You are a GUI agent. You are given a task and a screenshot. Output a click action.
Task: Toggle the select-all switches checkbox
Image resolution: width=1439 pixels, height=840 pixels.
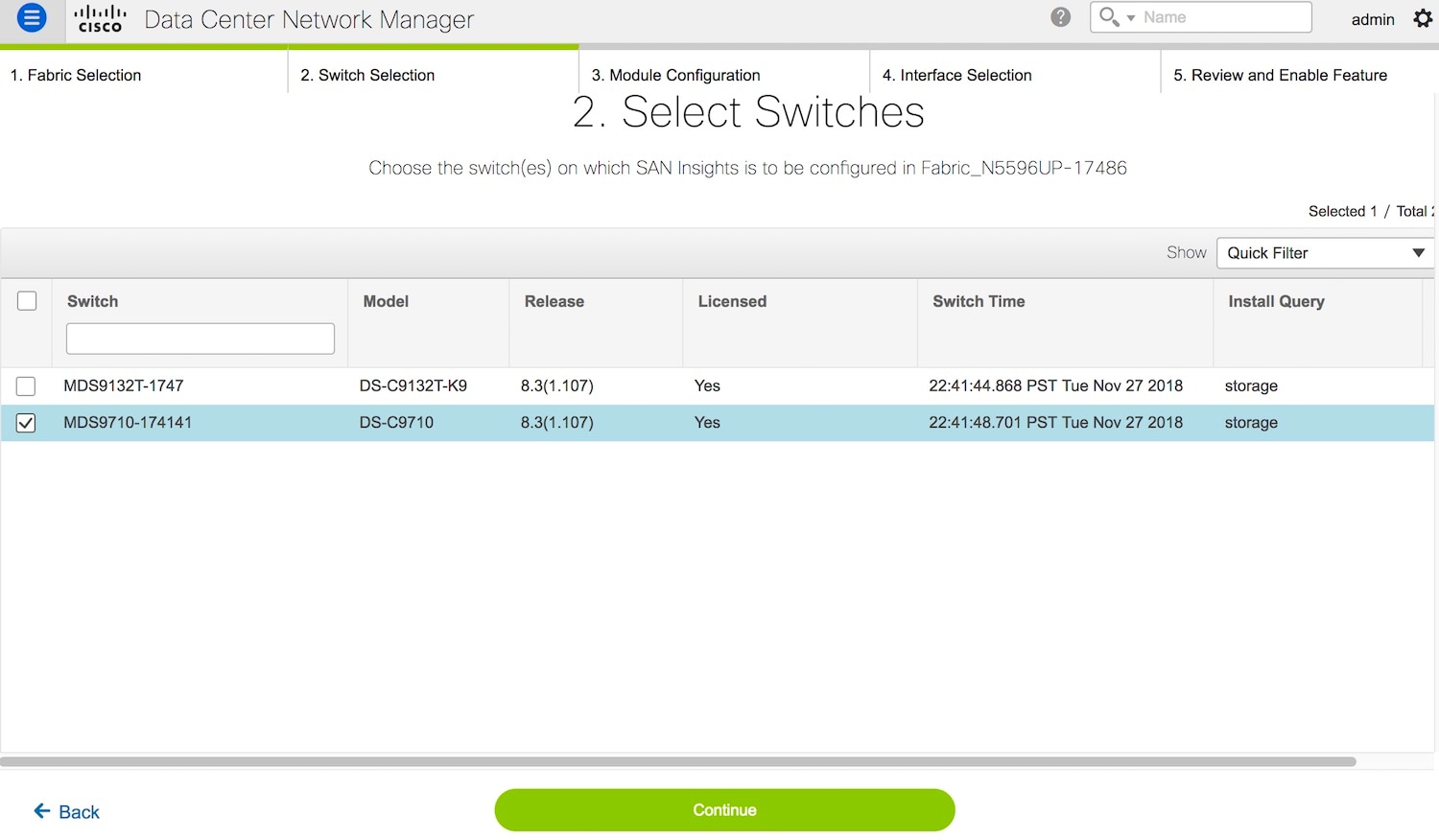(27, 301)
